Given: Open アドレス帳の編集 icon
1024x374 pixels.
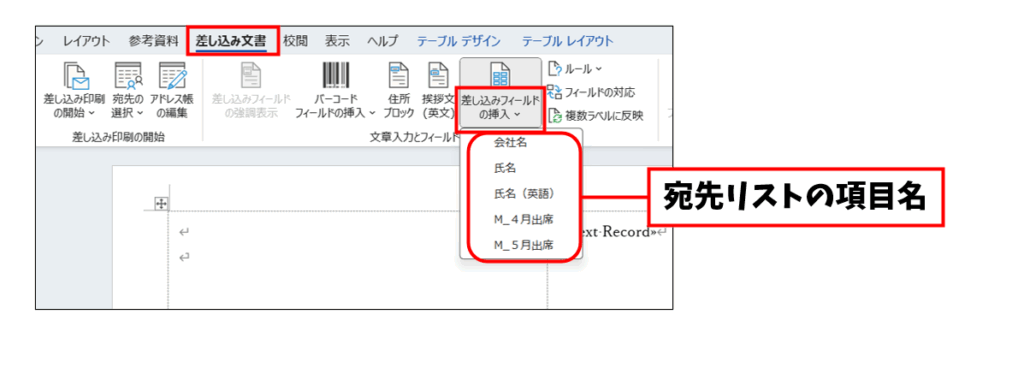Looking at the screenshot, I should pyautogui.click(x=172, y=75).
